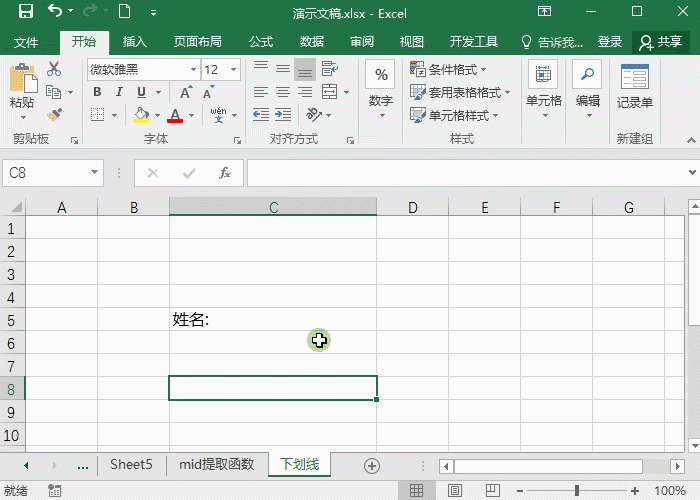
Task: Apply red font color
Action: (175, 115)
